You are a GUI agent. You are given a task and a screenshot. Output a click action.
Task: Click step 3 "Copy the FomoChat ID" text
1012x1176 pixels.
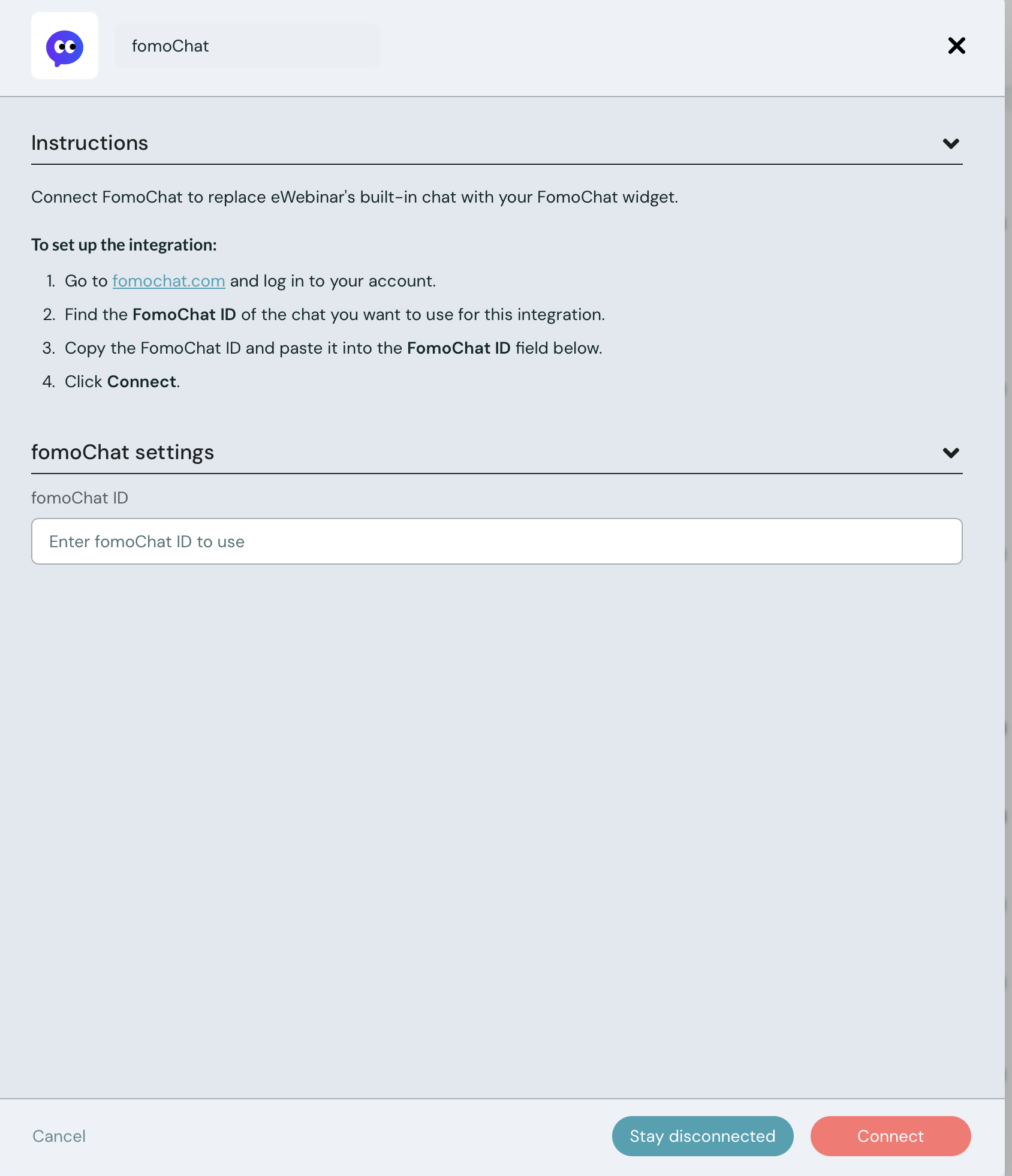[333, 348]
